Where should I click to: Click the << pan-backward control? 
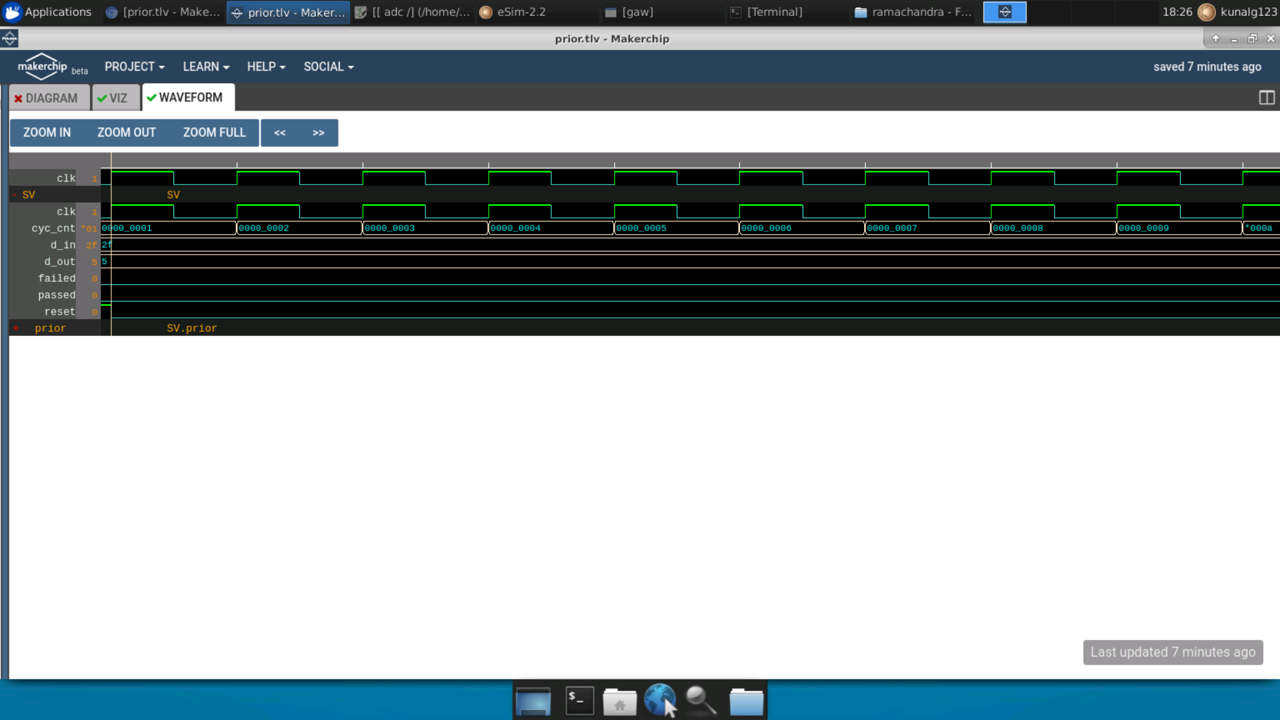[x=279, y=132]
